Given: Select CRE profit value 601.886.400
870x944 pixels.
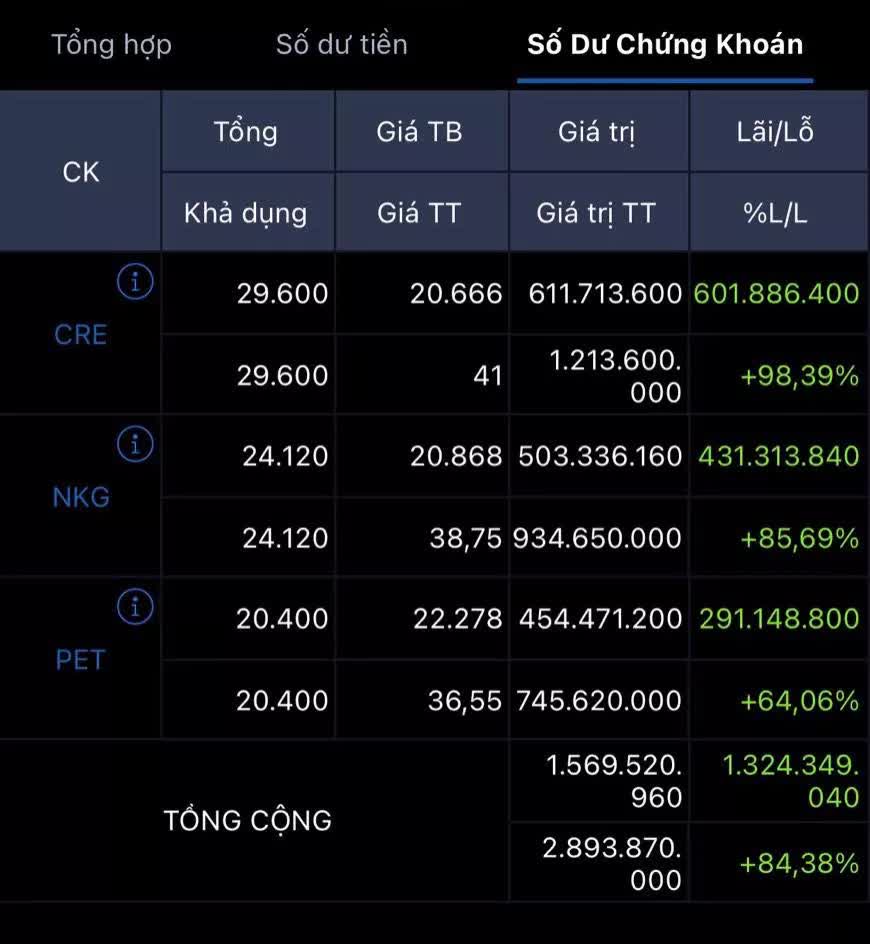Looking at the screenshot, I should pyautogui.click(x=775, y=294).
